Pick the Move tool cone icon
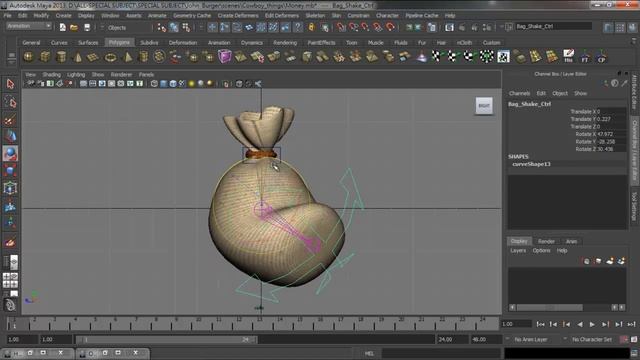 pyautogui.click(x=10, y=136)
